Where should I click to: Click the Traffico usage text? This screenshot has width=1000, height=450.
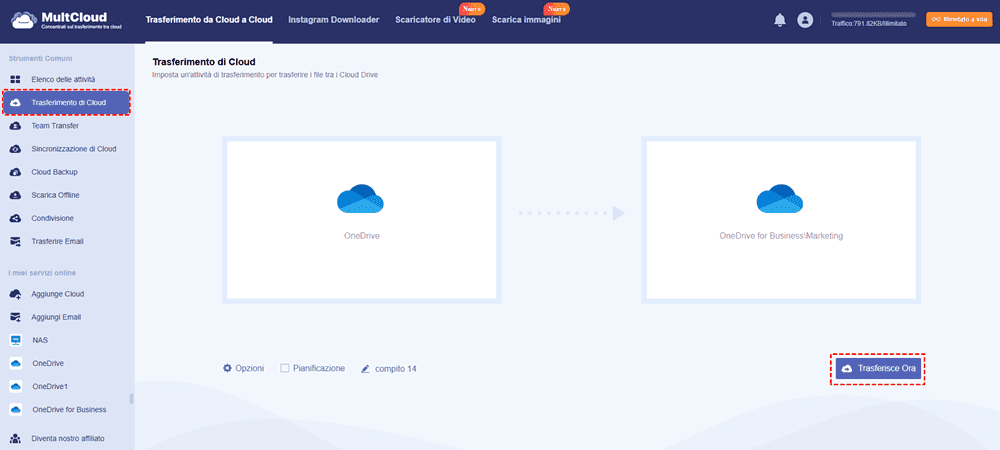tap(869, 24)
